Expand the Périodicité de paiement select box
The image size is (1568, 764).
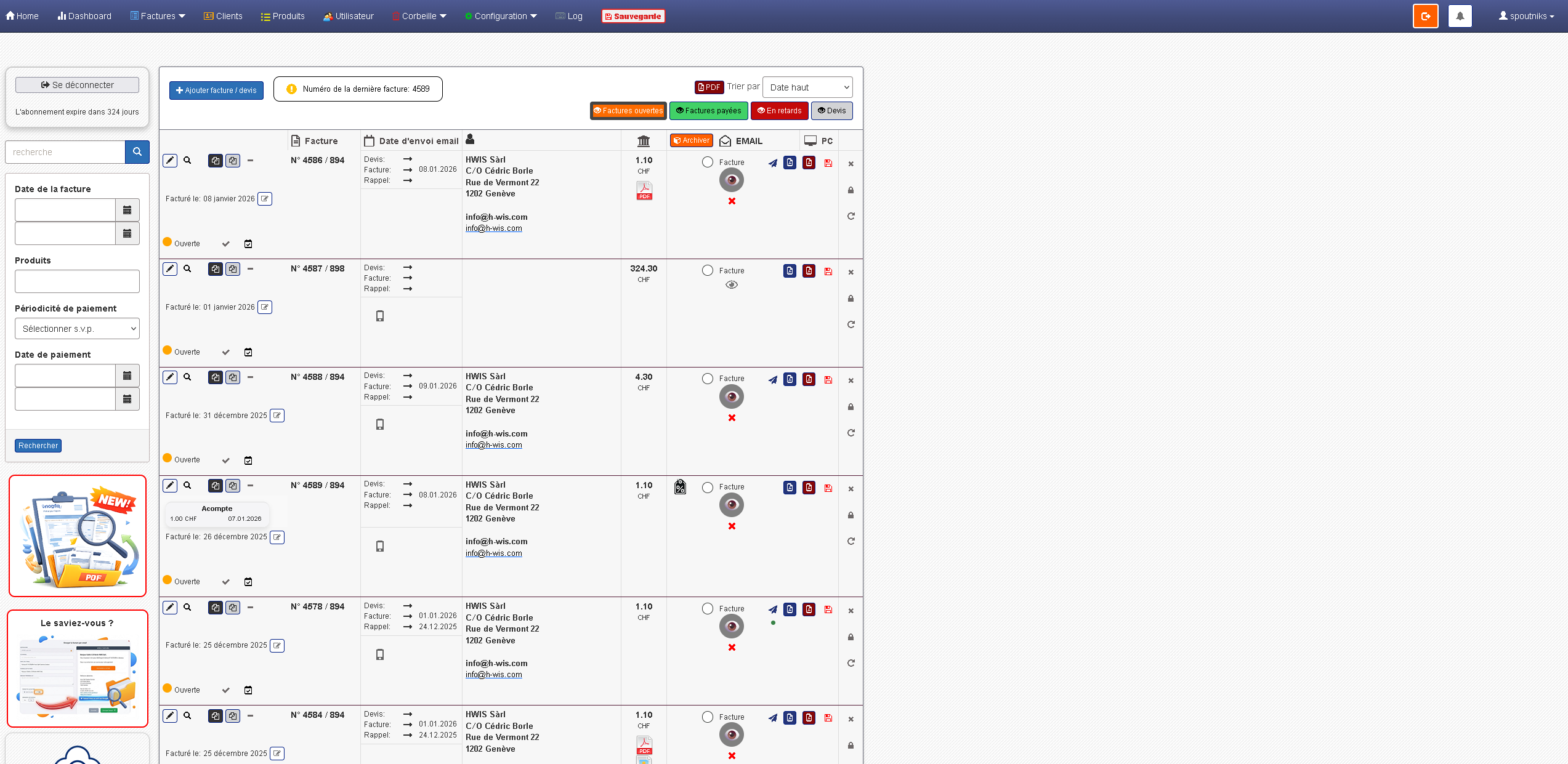(77, 329)
